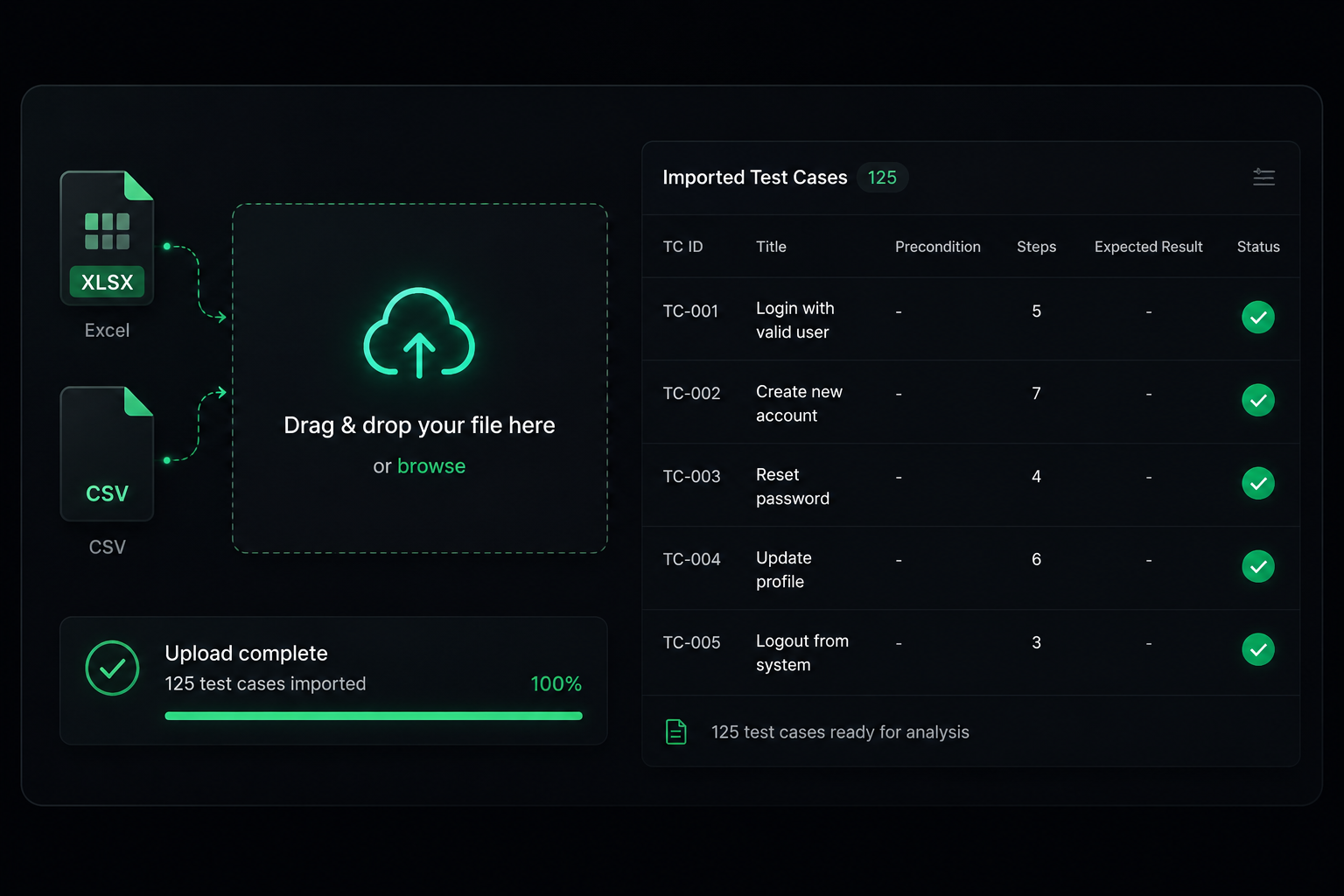The image size is (1344, 896).
Task: Click the document icon beside ready for analysis
Action: (676, 731)
